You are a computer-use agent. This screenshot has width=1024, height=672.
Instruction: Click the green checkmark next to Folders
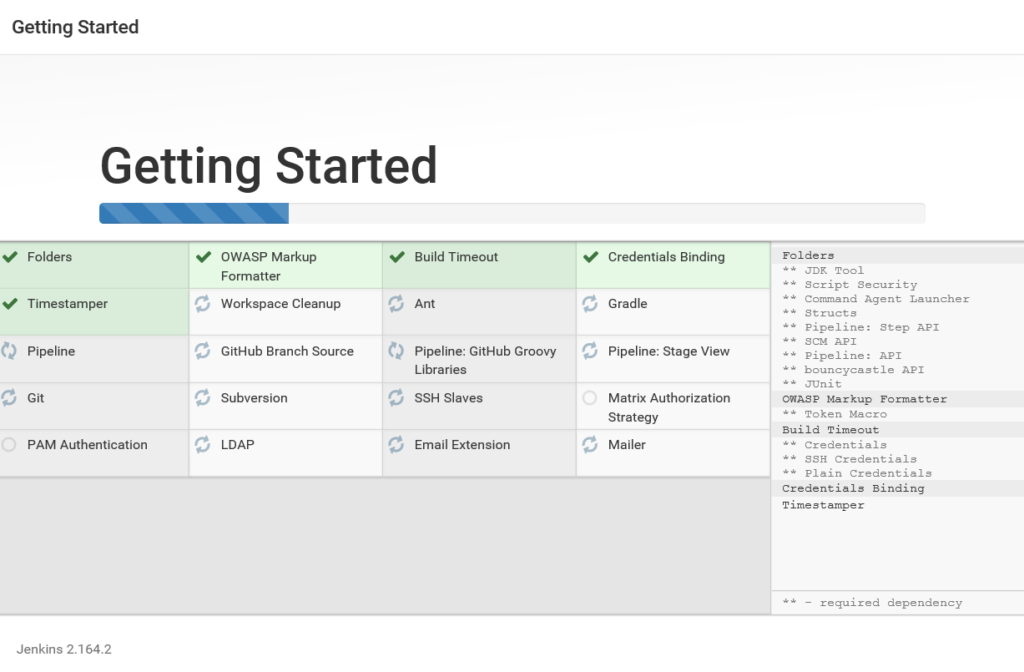point(10,257)
